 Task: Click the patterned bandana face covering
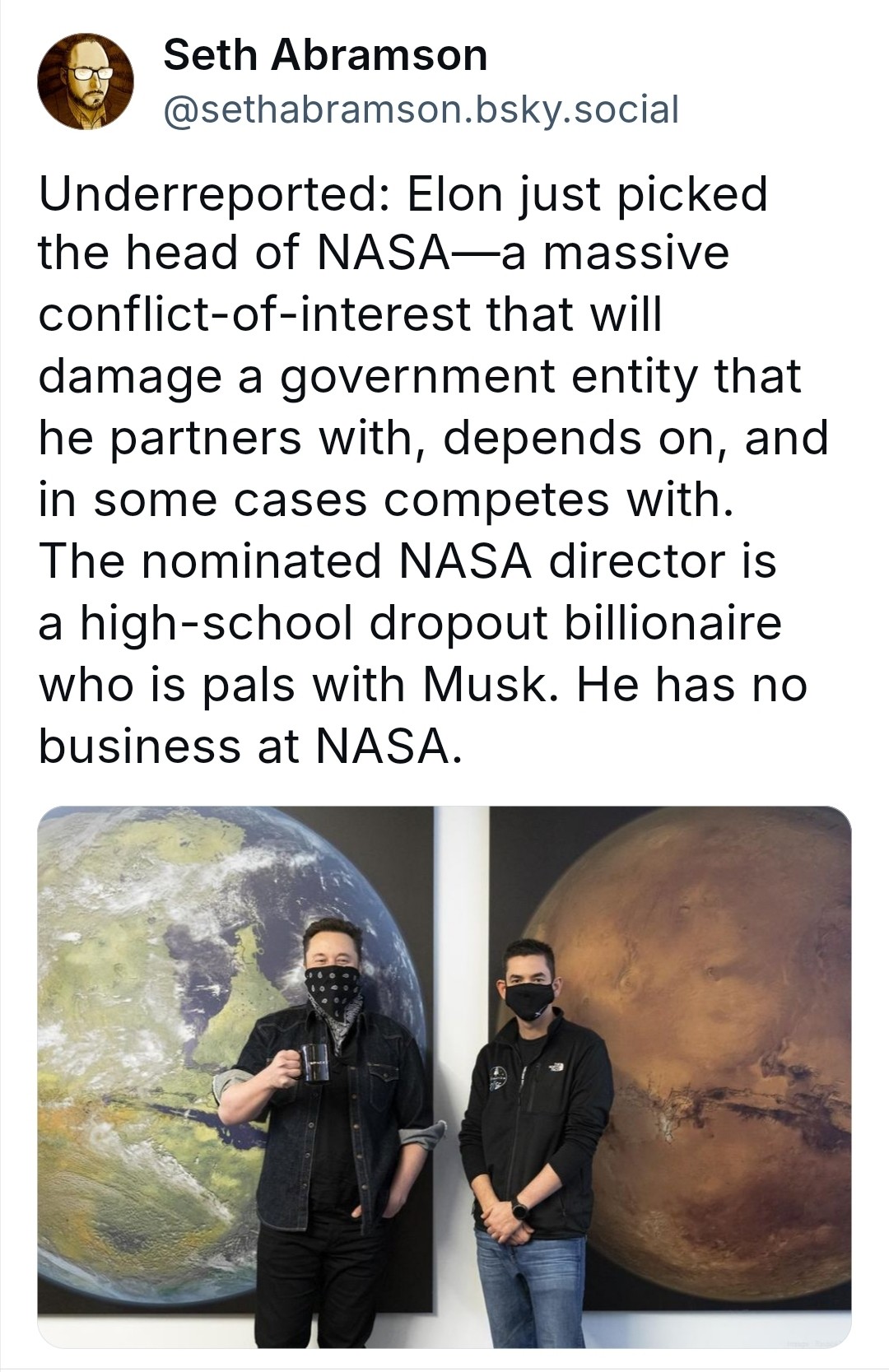pyautogui.click(x=333, y=993)
